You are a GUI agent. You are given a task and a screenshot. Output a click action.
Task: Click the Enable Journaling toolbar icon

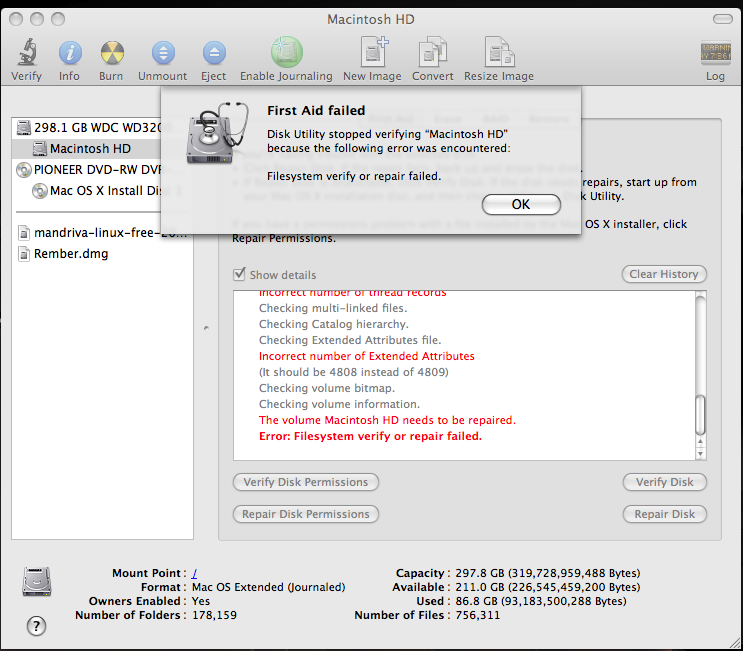click(x=287, y=52)
